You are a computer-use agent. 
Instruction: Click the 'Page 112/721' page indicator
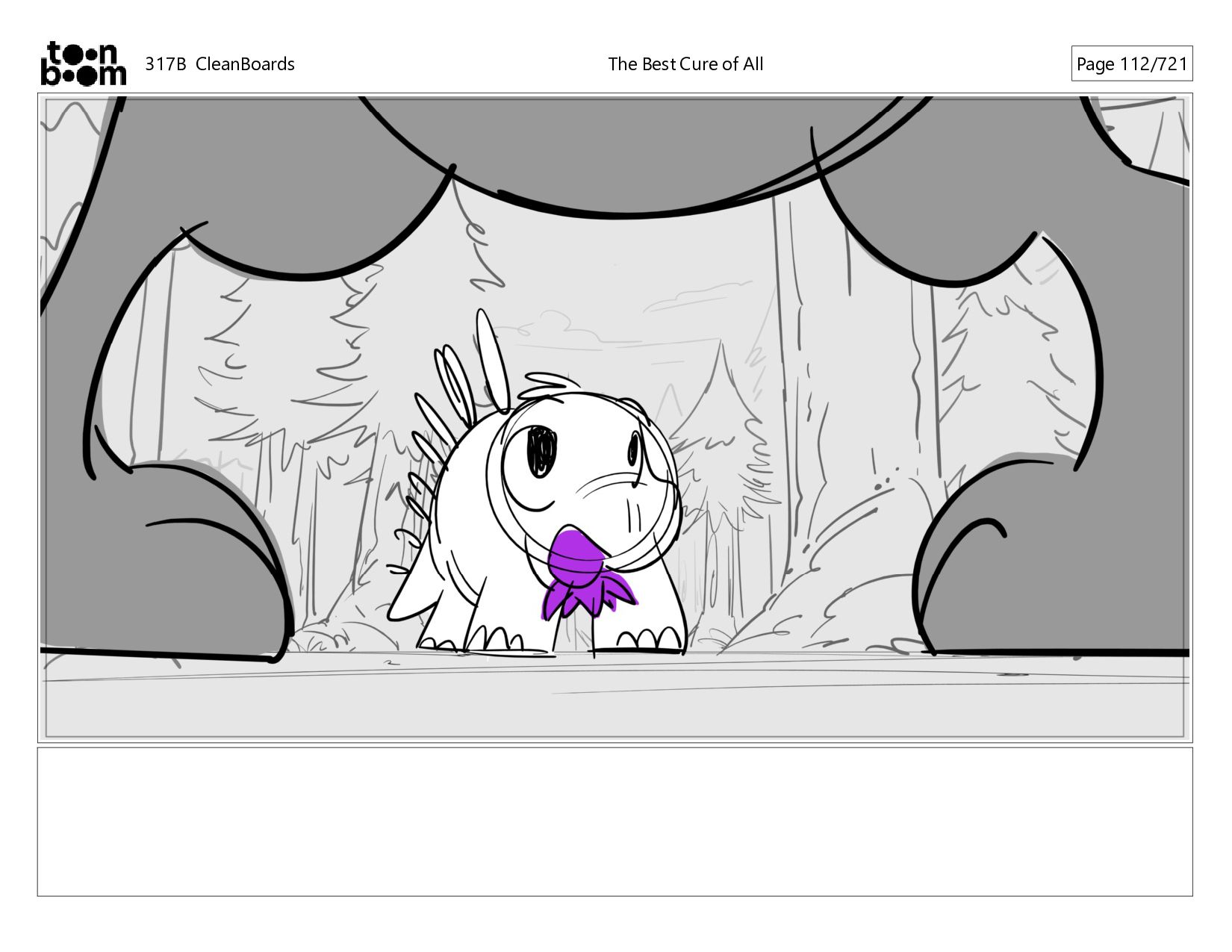point(1131,64)
